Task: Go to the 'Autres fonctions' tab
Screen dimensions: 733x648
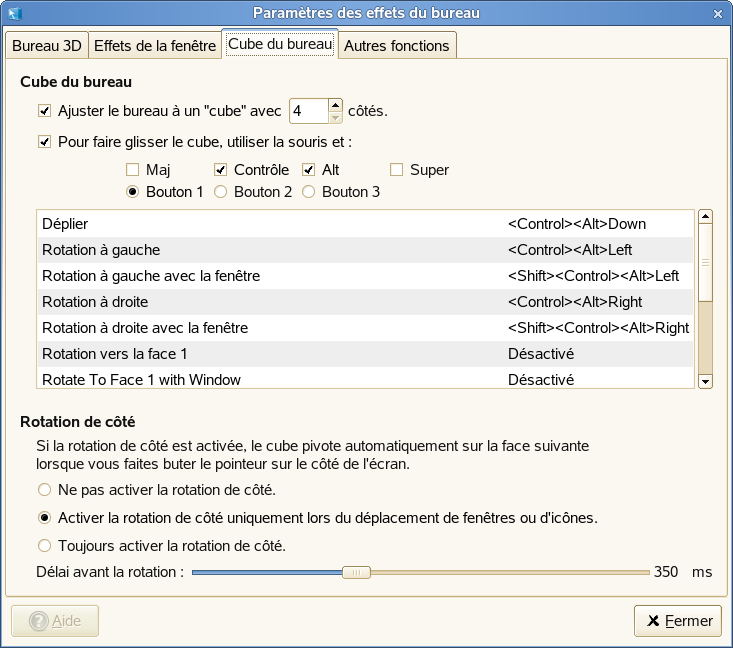Action: tap(398, 45)
